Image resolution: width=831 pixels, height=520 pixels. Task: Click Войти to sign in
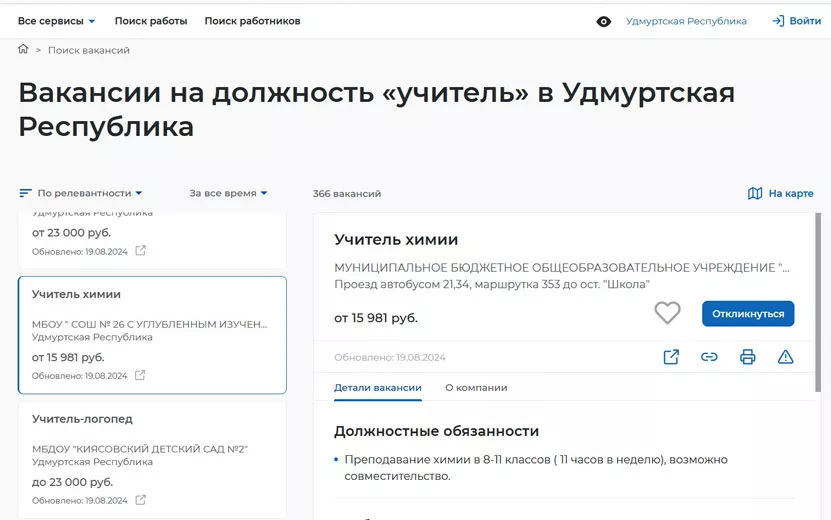pos(796,21)
